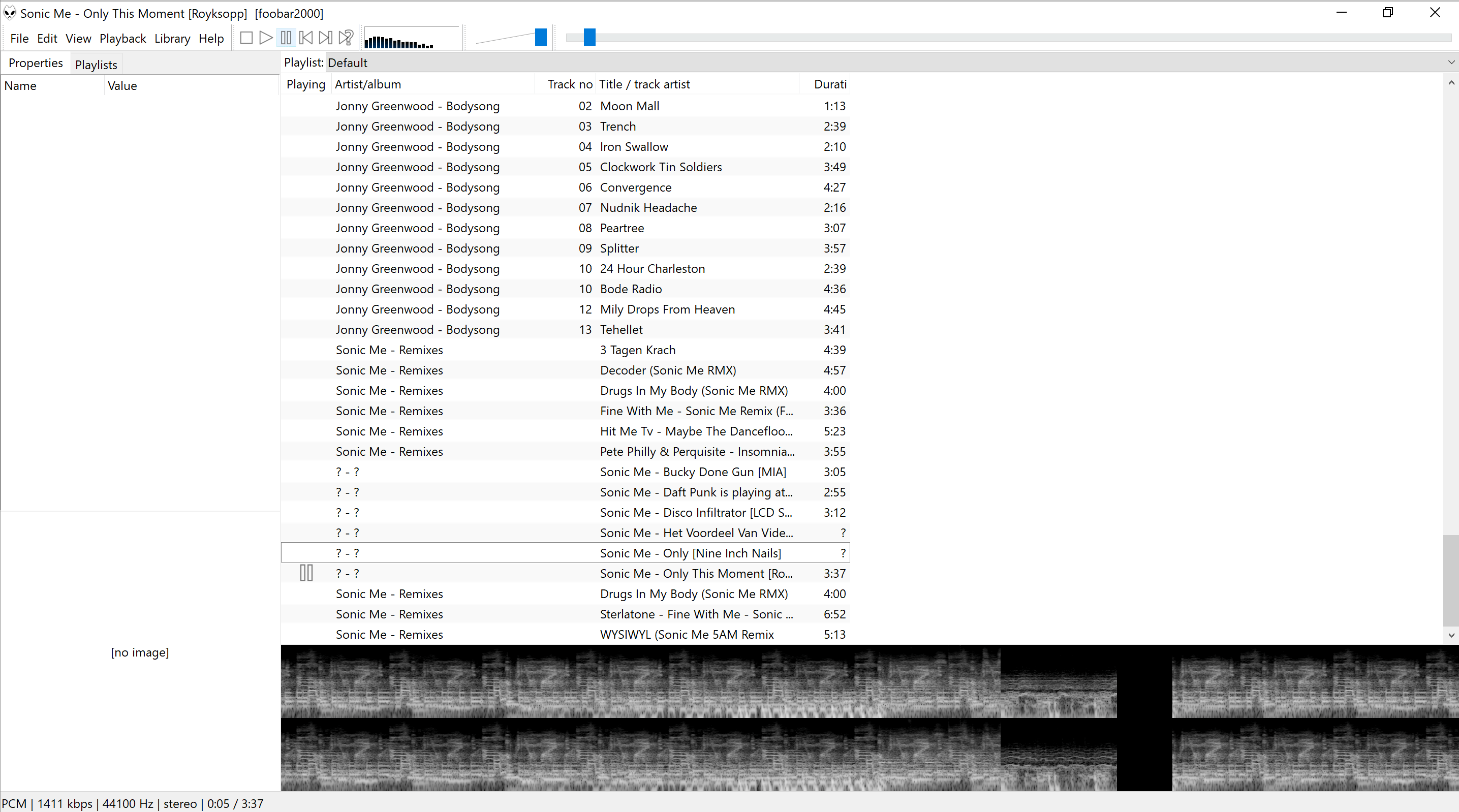Click the spectrum visualizer in toolbar

point(411,39)
